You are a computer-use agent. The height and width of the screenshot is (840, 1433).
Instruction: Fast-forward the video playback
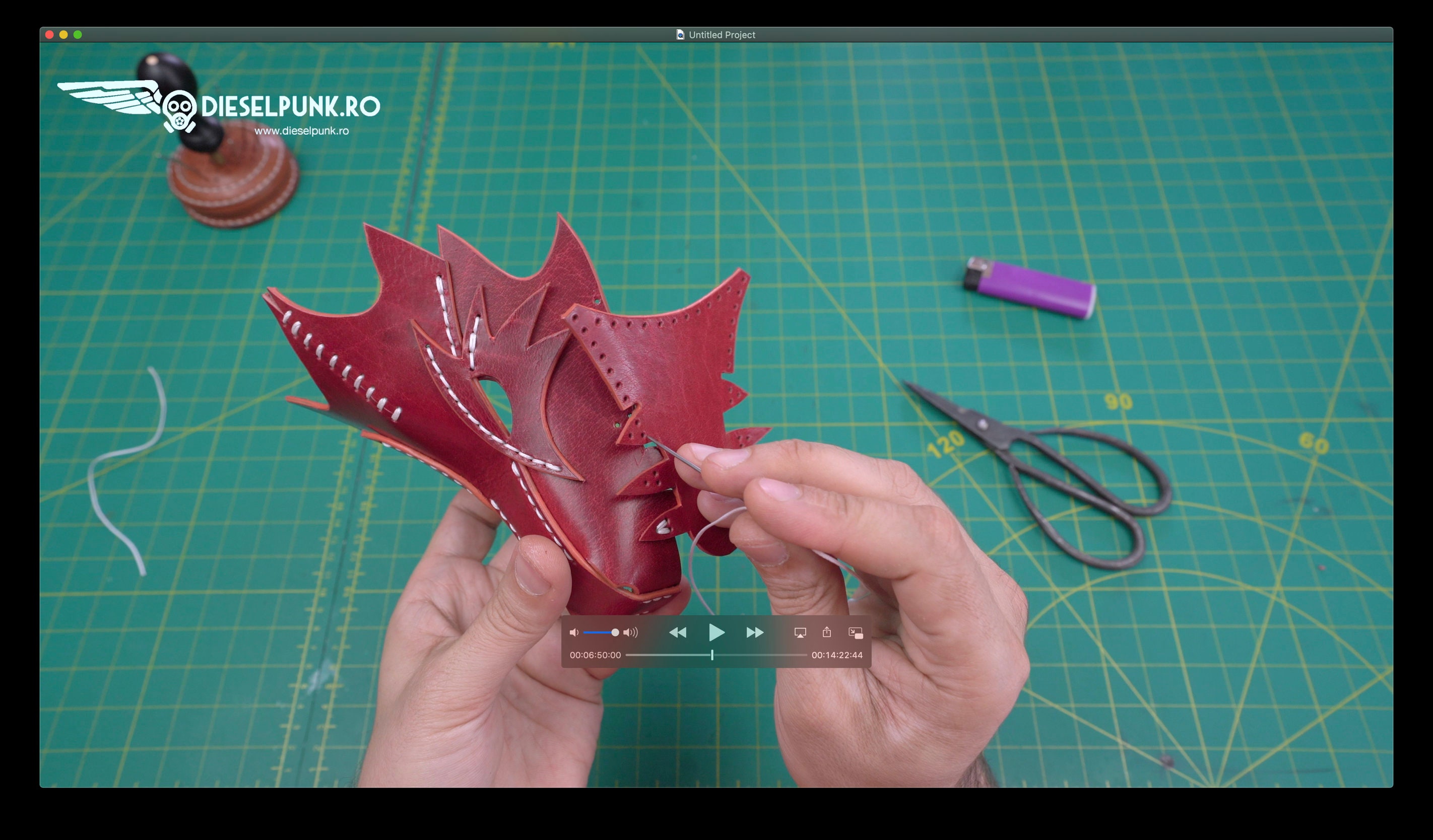[x=755, y=632]
